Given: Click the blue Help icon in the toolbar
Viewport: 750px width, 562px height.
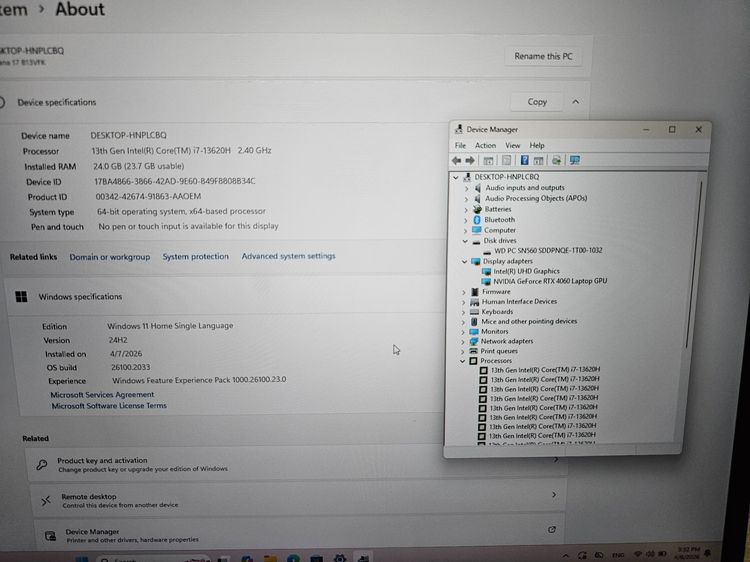Looking at the screenshot, I should click(x=522, y=160).
